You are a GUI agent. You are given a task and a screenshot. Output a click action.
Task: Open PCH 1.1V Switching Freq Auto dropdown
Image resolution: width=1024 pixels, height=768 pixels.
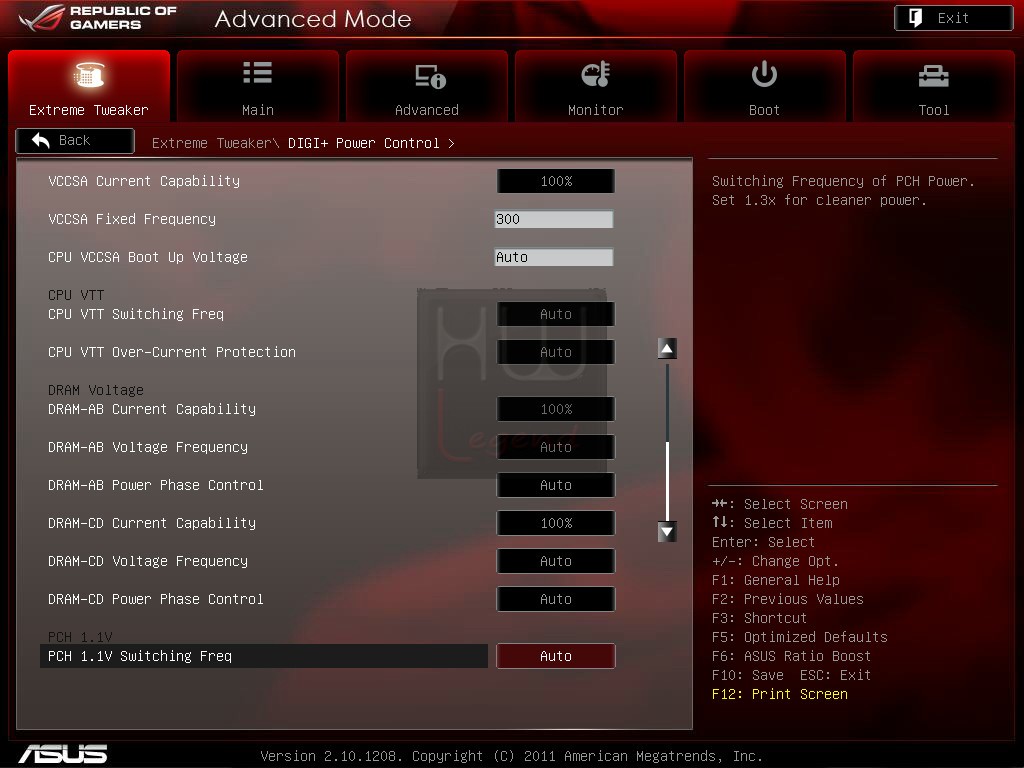click(x=556, y=656)
